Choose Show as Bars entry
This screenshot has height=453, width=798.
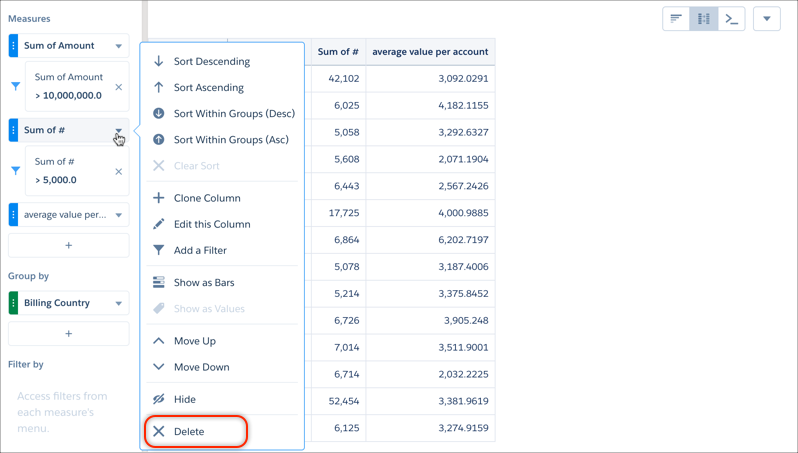pos(222,282)
